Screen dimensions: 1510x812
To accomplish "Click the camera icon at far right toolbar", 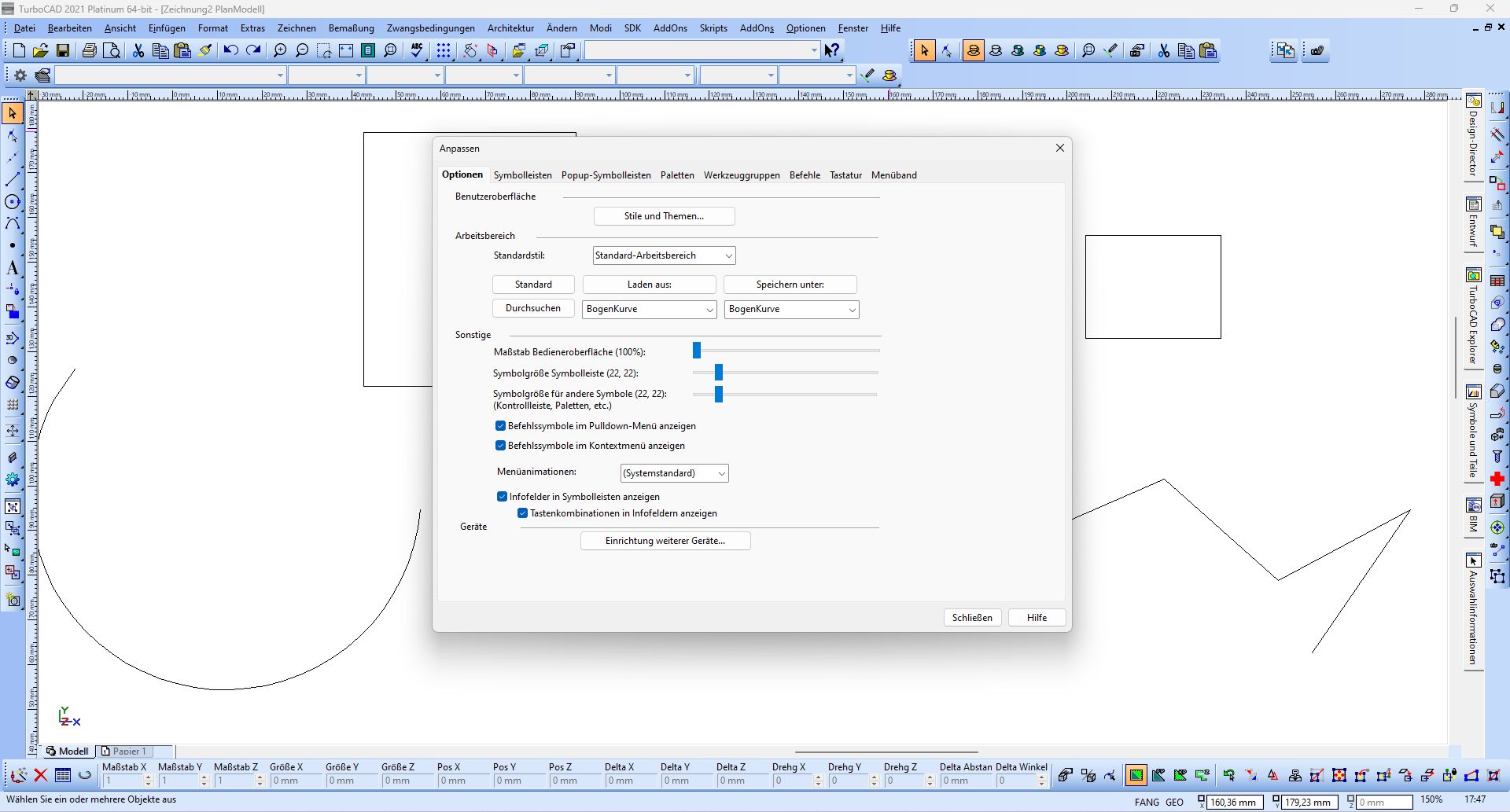I will (1317, 51).
